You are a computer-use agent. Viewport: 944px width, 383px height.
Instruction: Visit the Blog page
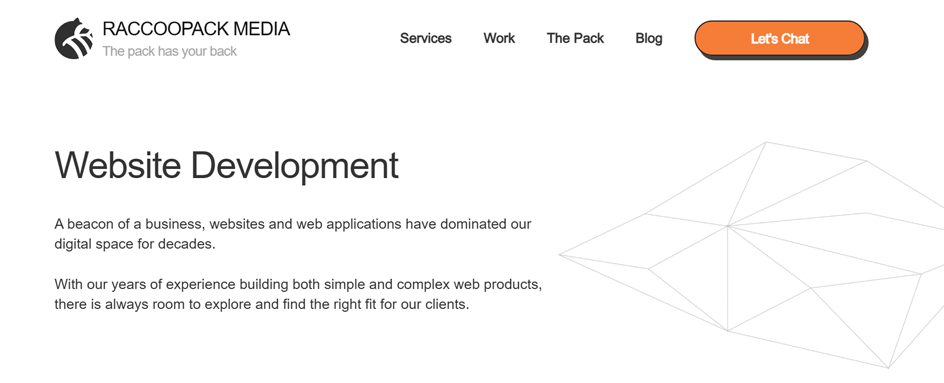coord(648,39)
